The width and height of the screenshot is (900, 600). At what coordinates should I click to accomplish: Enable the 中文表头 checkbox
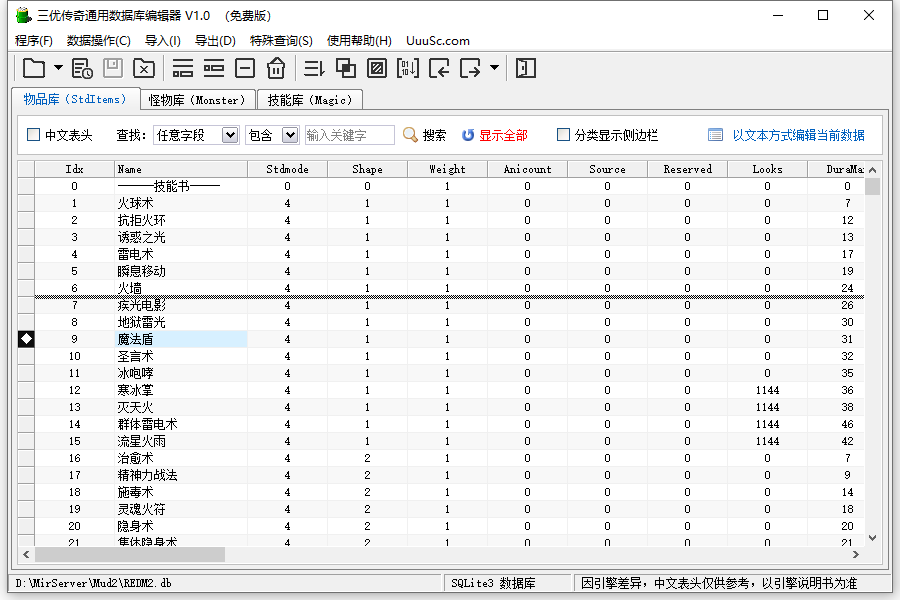34,135
